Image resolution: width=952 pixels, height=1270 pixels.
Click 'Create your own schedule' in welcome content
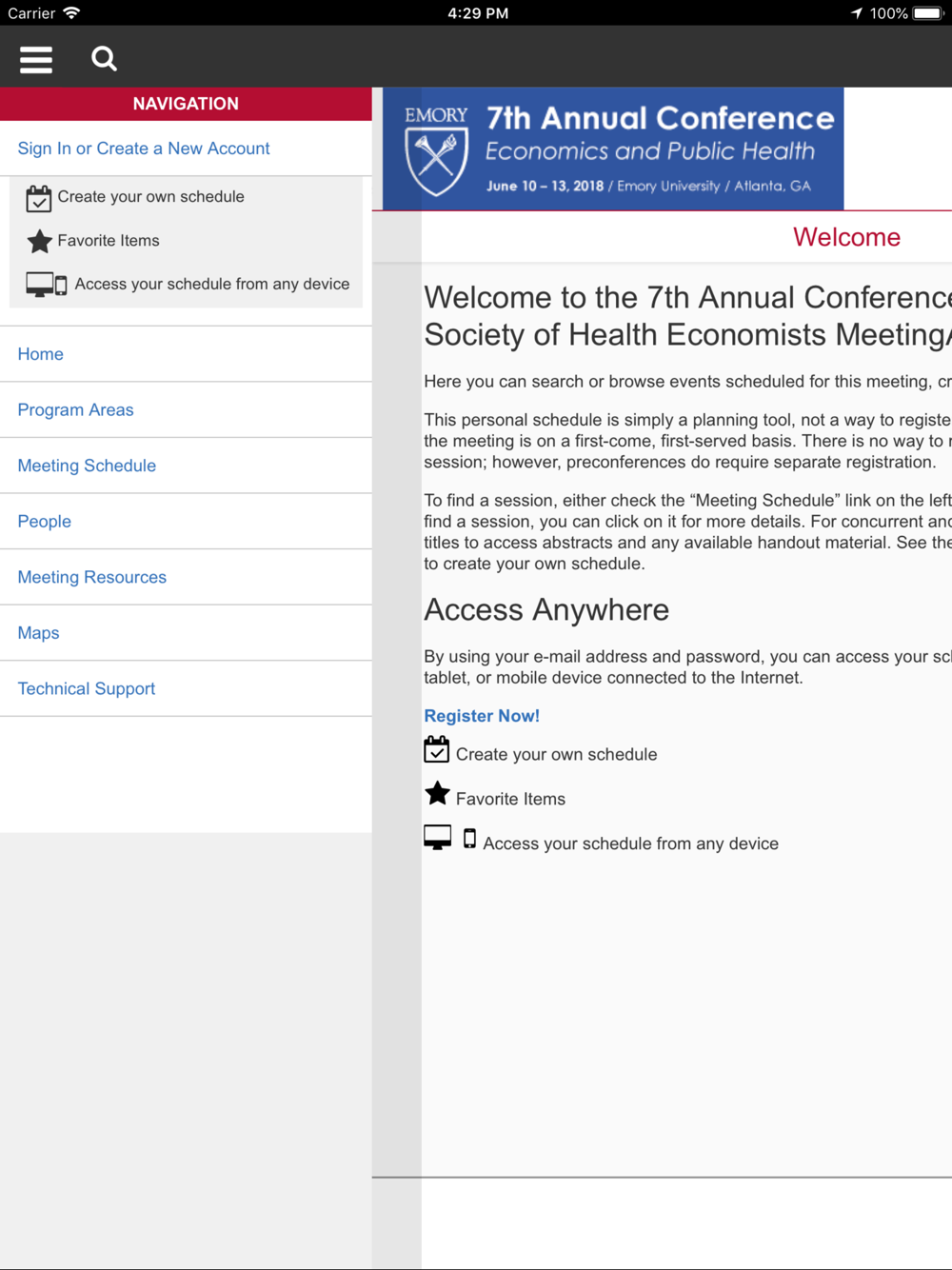[x=556, y=755]
